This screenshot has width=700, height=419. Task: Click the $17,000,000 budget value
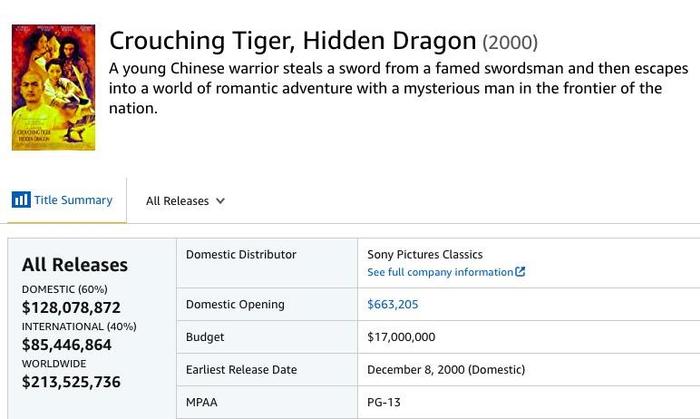(x=401, y=337)
